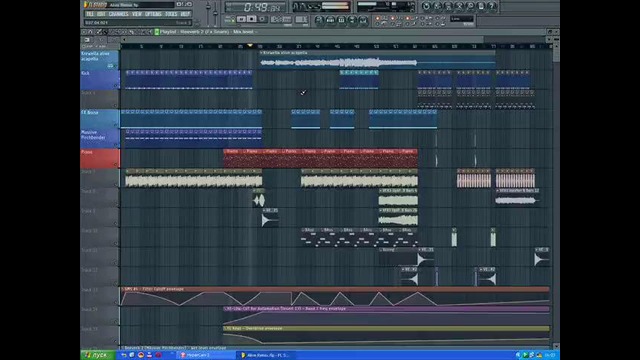
Task: Open the HELP menu
Action: [x=185, y=14]
